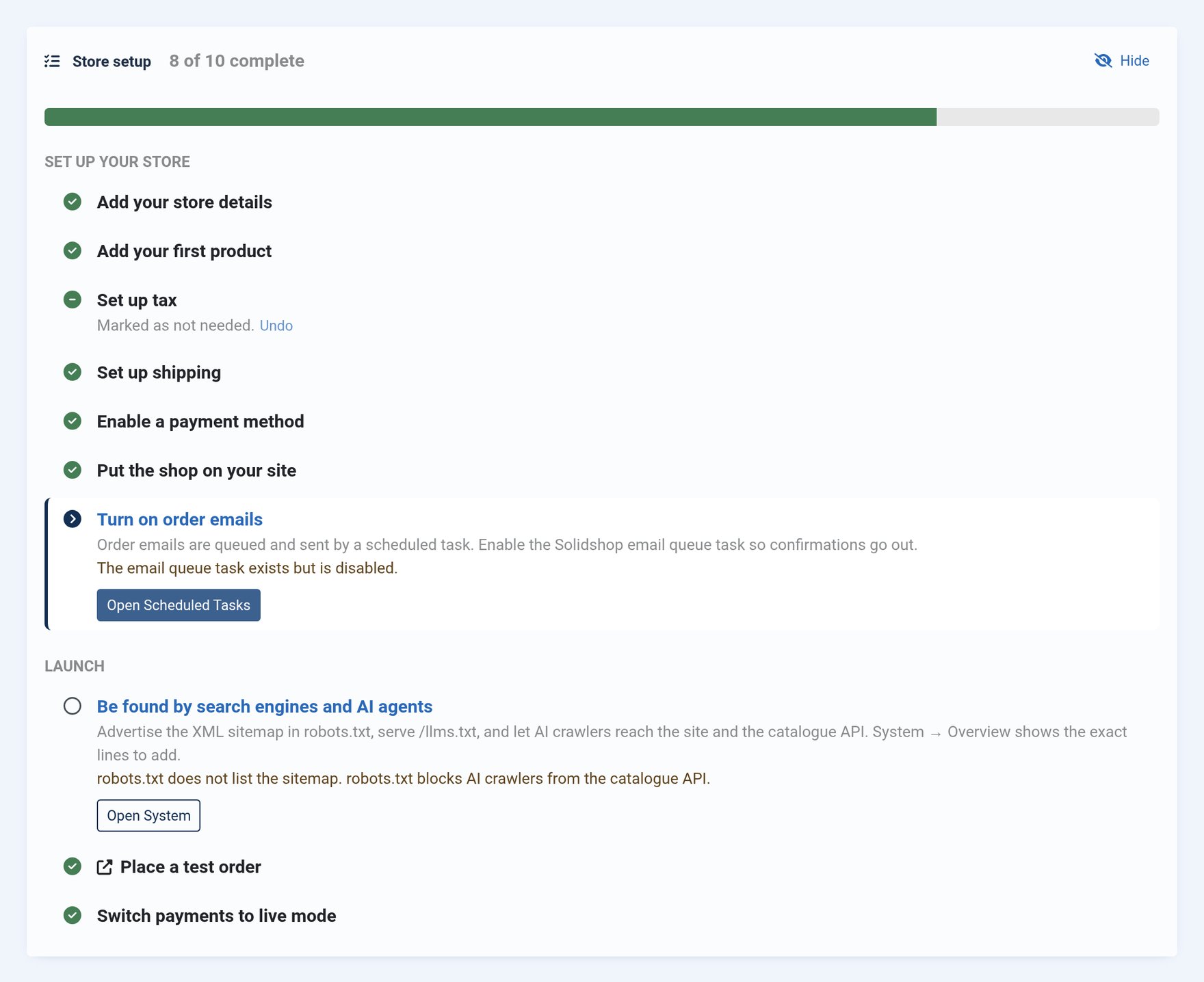Click the Store setup checklist icon

point(52,62)
